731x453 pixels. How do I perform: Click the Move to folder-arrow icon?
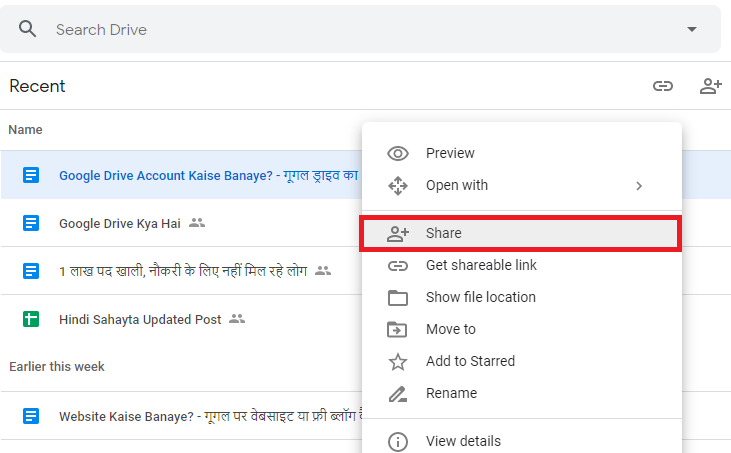pyautogui.click(x=397, y=329)
